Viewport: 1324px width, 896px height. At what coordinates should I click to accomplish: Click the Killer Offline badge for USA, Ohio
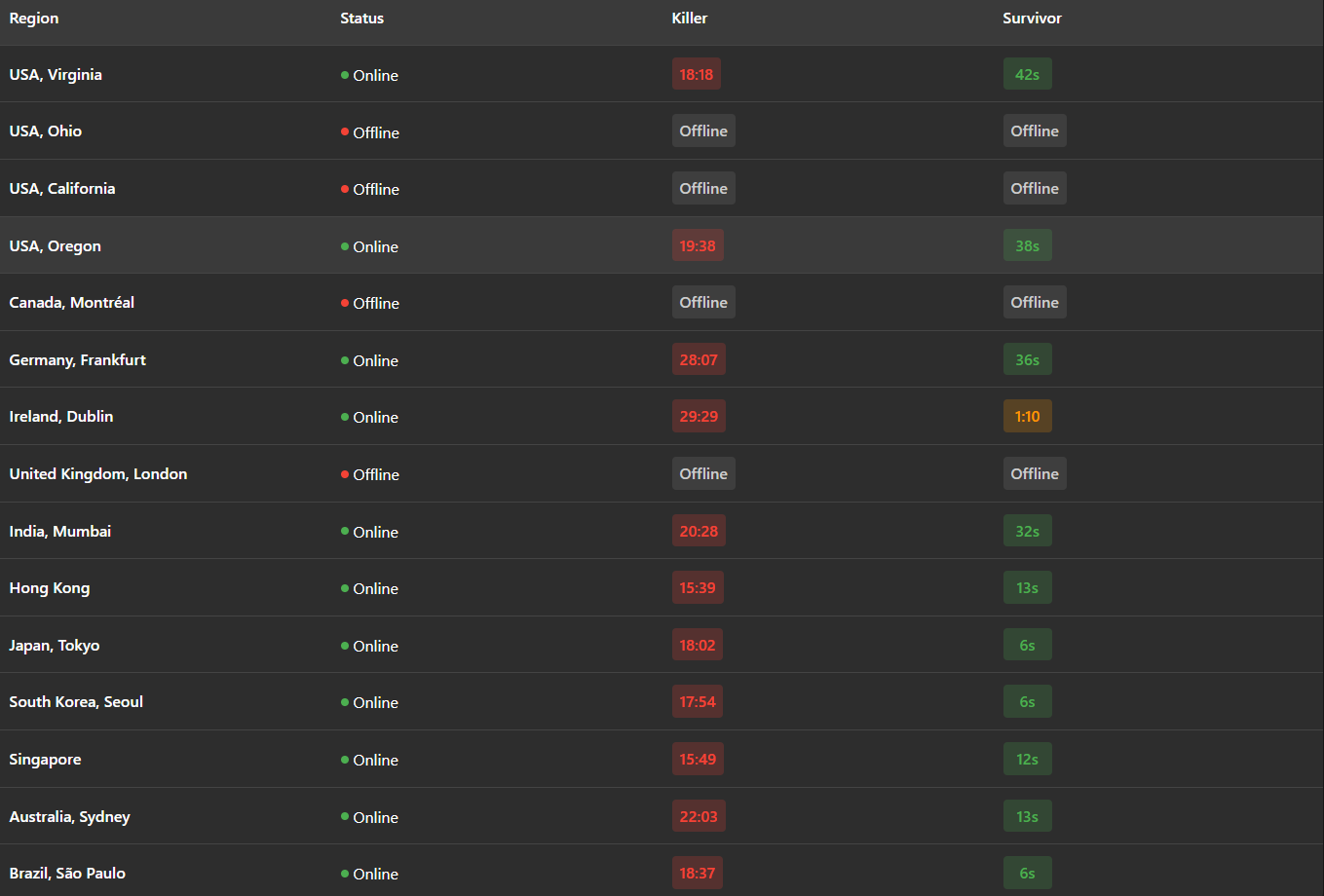point(703,131)
